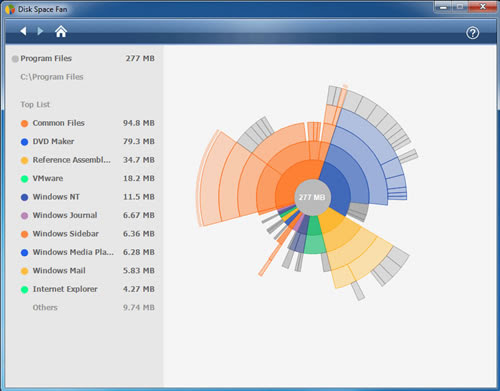
Task: Click the Others entry in list
Action: (88, 307)
